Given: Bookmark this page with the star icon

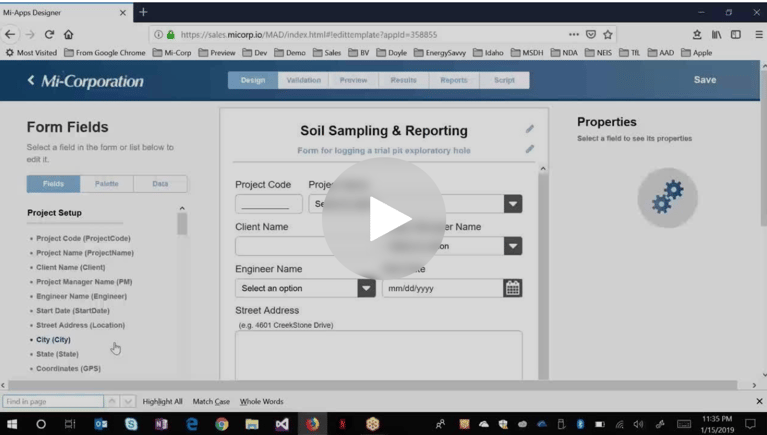Looking at the screenshot, I should pyautogui.click(x=608, y=34).
